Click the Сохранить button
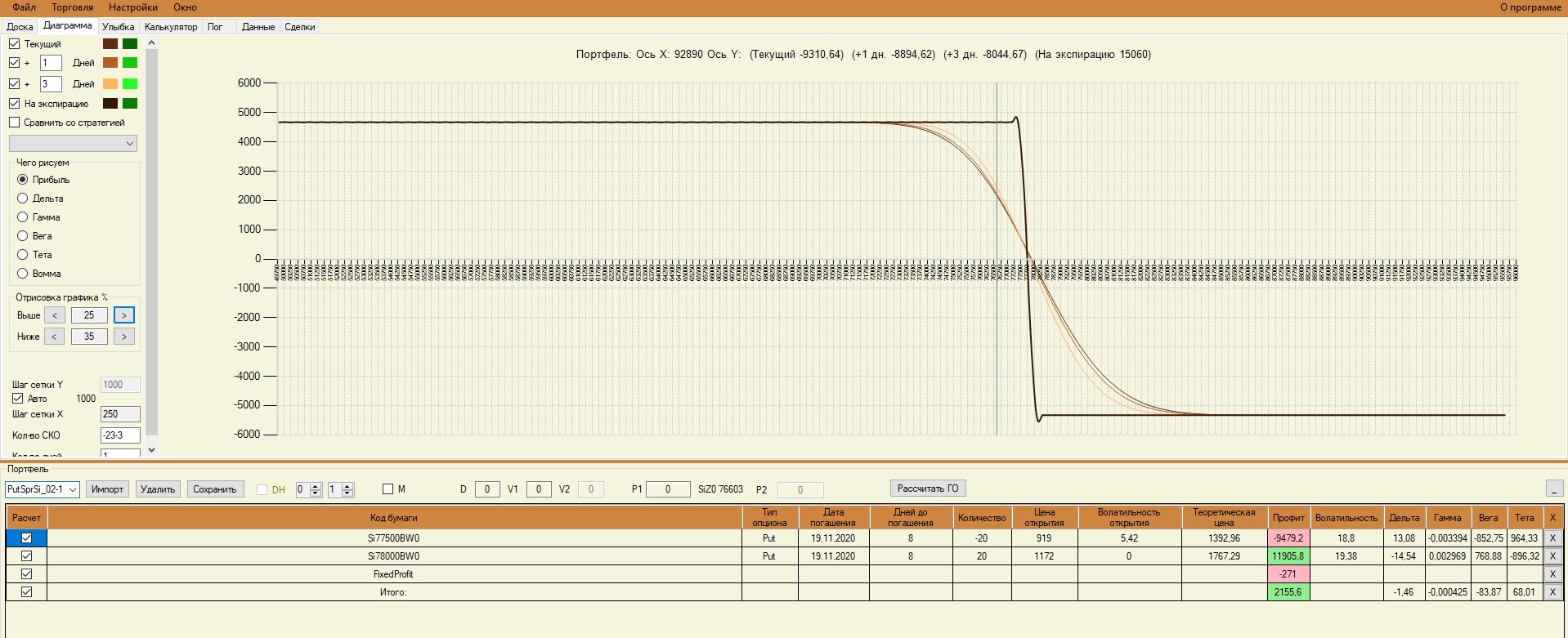 tap(215, 489)
